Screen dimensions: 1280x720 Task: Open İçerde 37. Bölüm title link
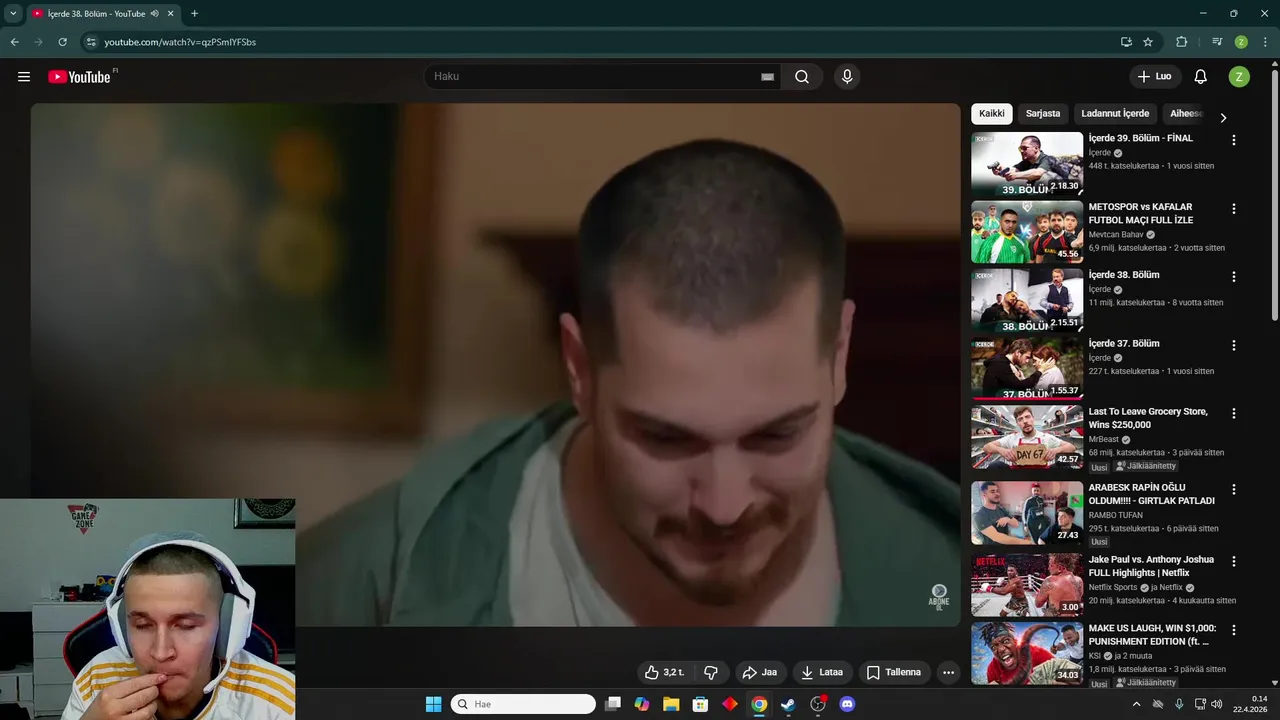pyautogui.click(x=1124, y=344)
